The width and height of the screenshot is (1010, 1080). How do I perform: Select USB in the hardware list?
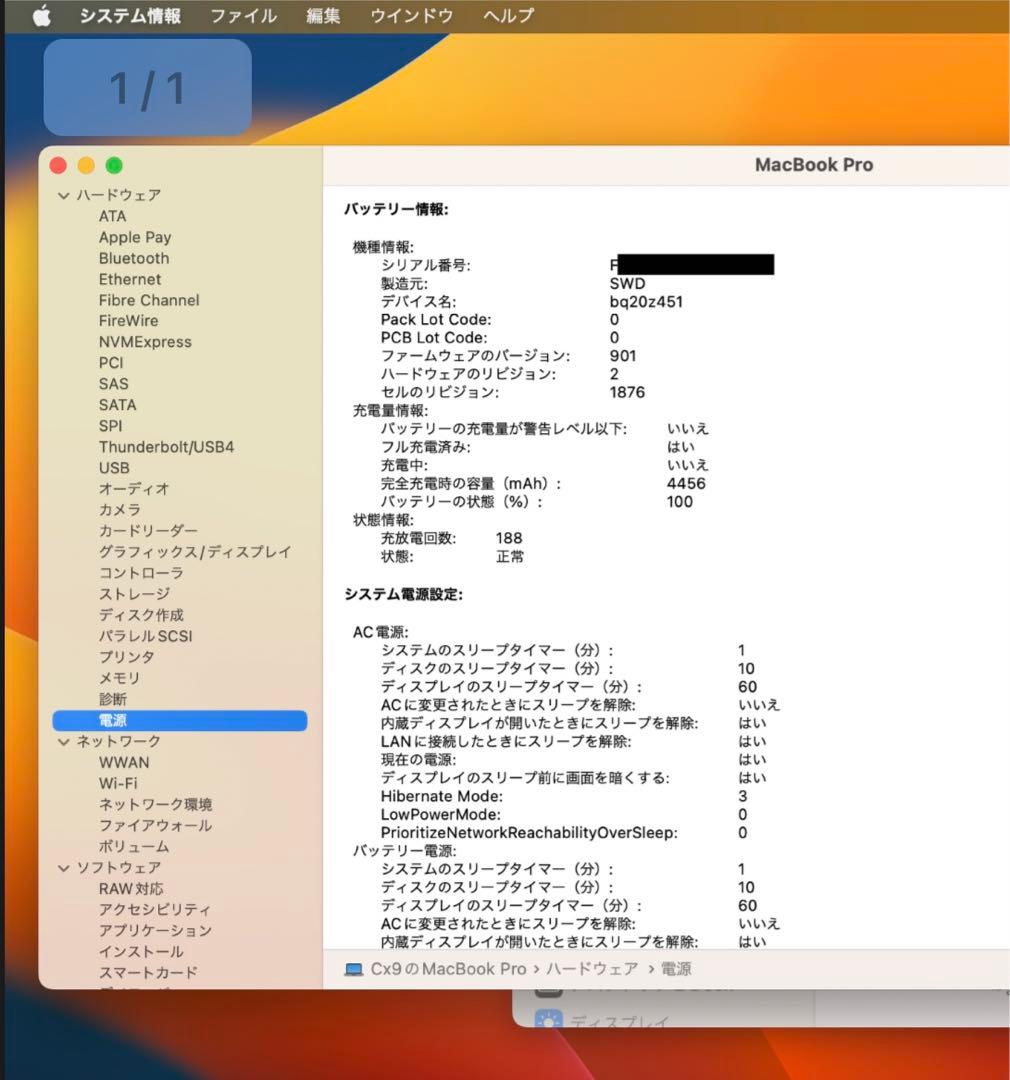tap(114, 468)
